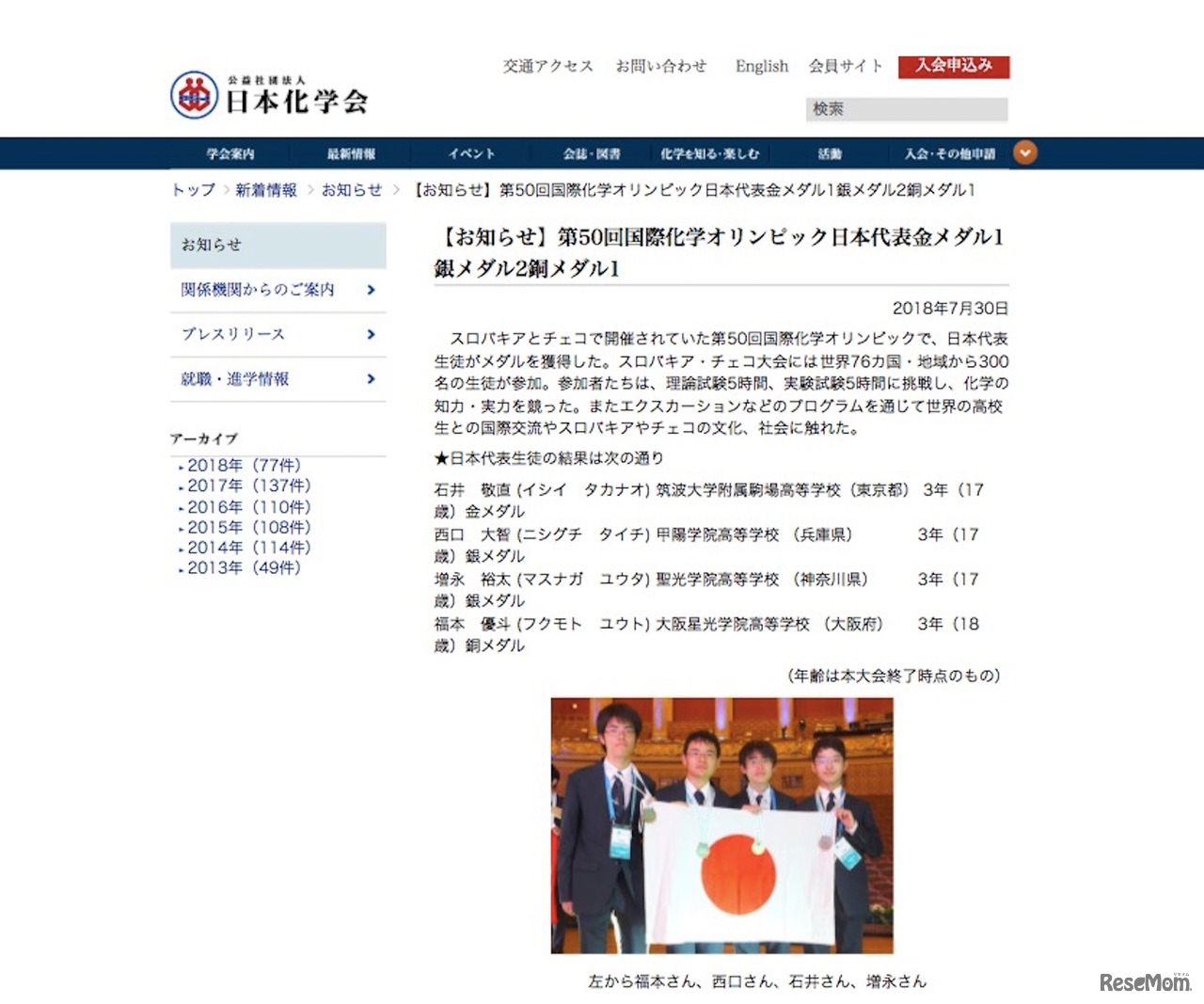Click the Chemical Society of Japan logo
This screenshot has height=1004, width=1204.
click(269, 95)
